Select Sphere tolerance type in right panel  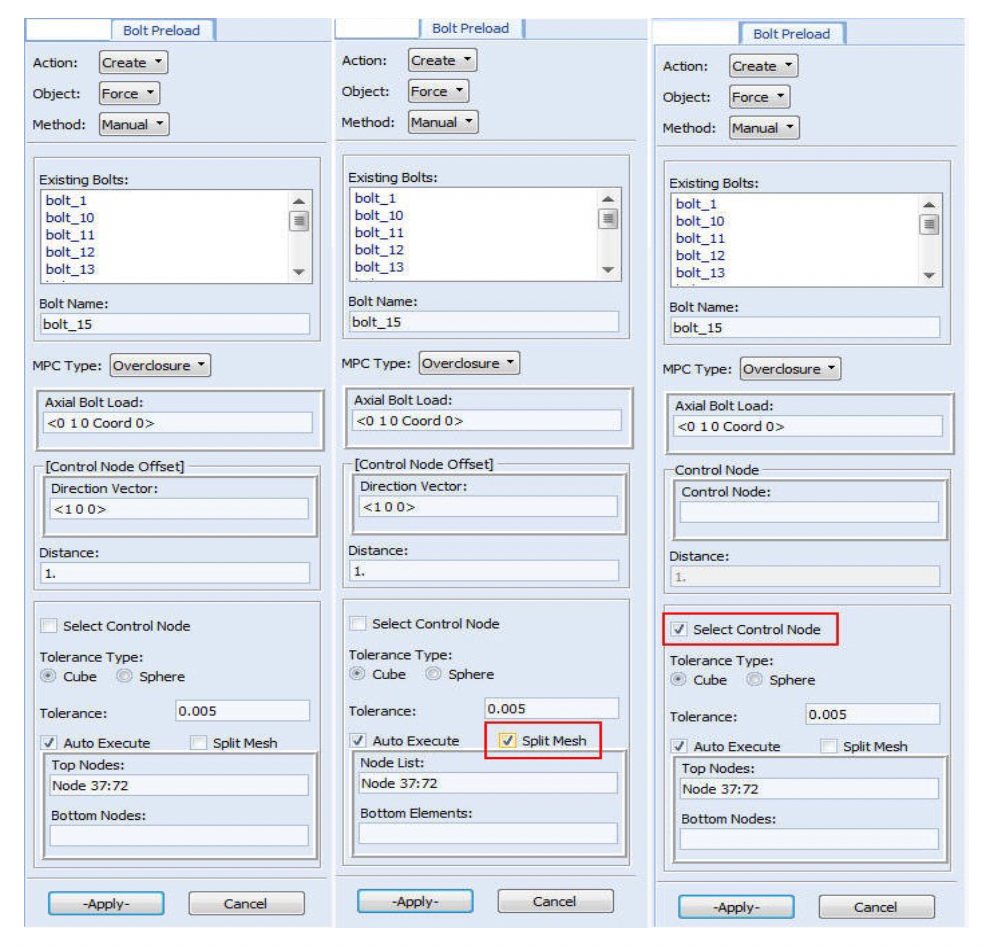[x=755, y=679]
